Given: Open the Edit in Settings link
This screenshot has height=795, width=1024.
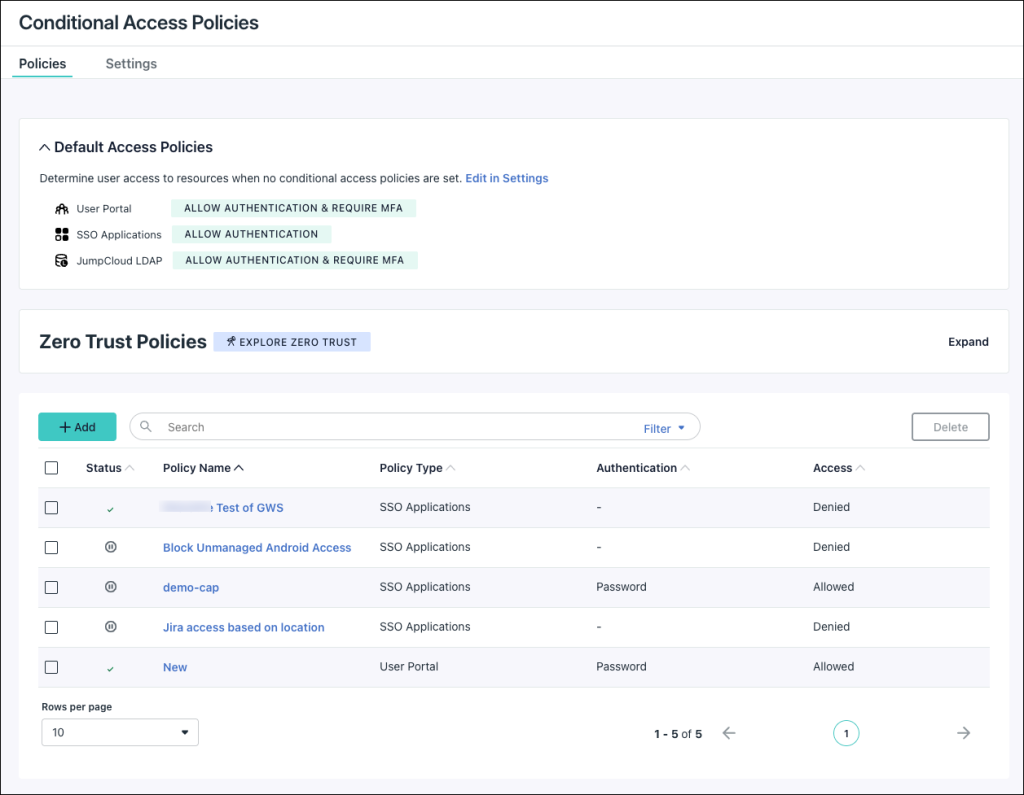Looking at the screenshot, I should [506, 178].
